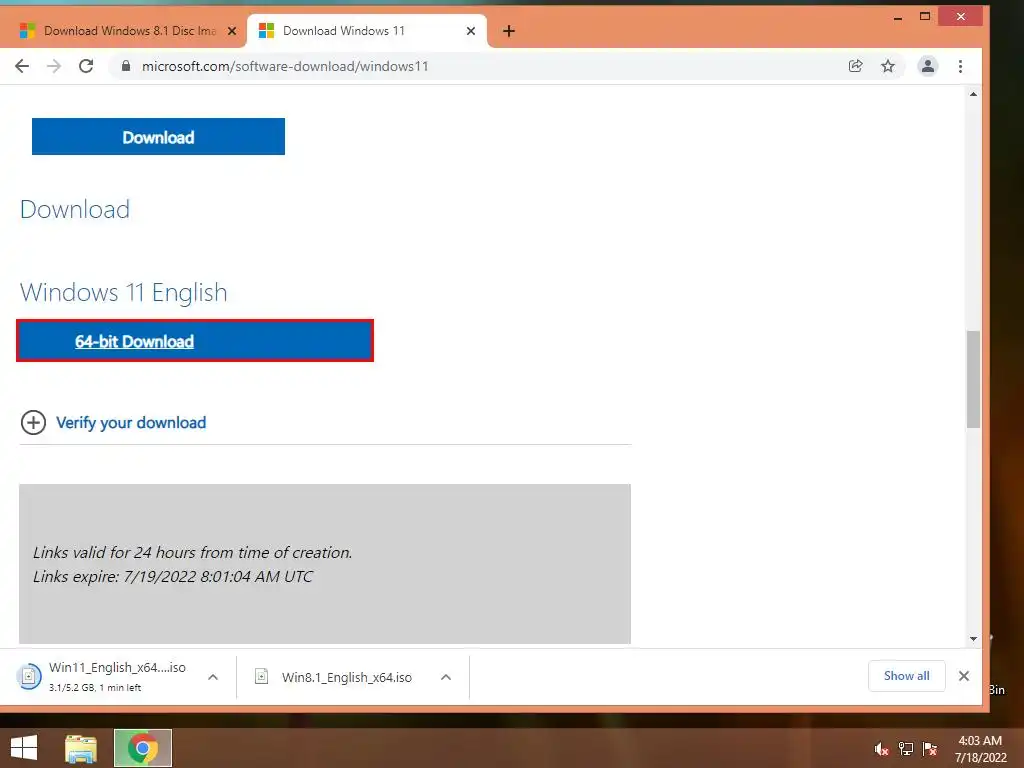This screenshot has height=768, width=1024.
Task: Open the Win11_English_x64 iso download item
Action: 104,677
